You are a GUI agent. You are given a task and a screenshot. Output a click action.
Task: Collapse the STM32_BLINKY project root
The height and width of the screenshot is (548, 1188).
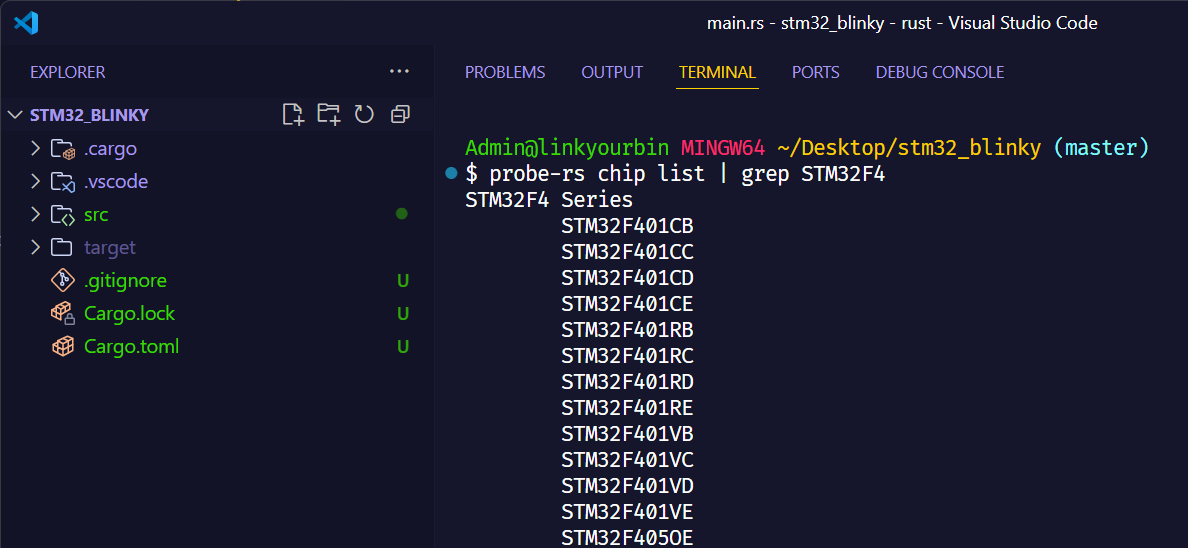coord(15,115)
